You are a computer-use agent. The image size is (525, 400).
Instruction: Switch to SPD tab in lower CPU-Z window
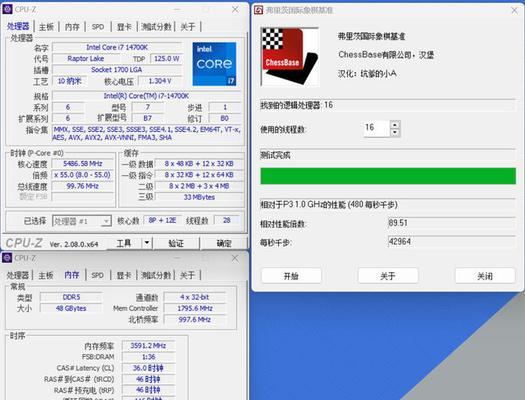97,275
